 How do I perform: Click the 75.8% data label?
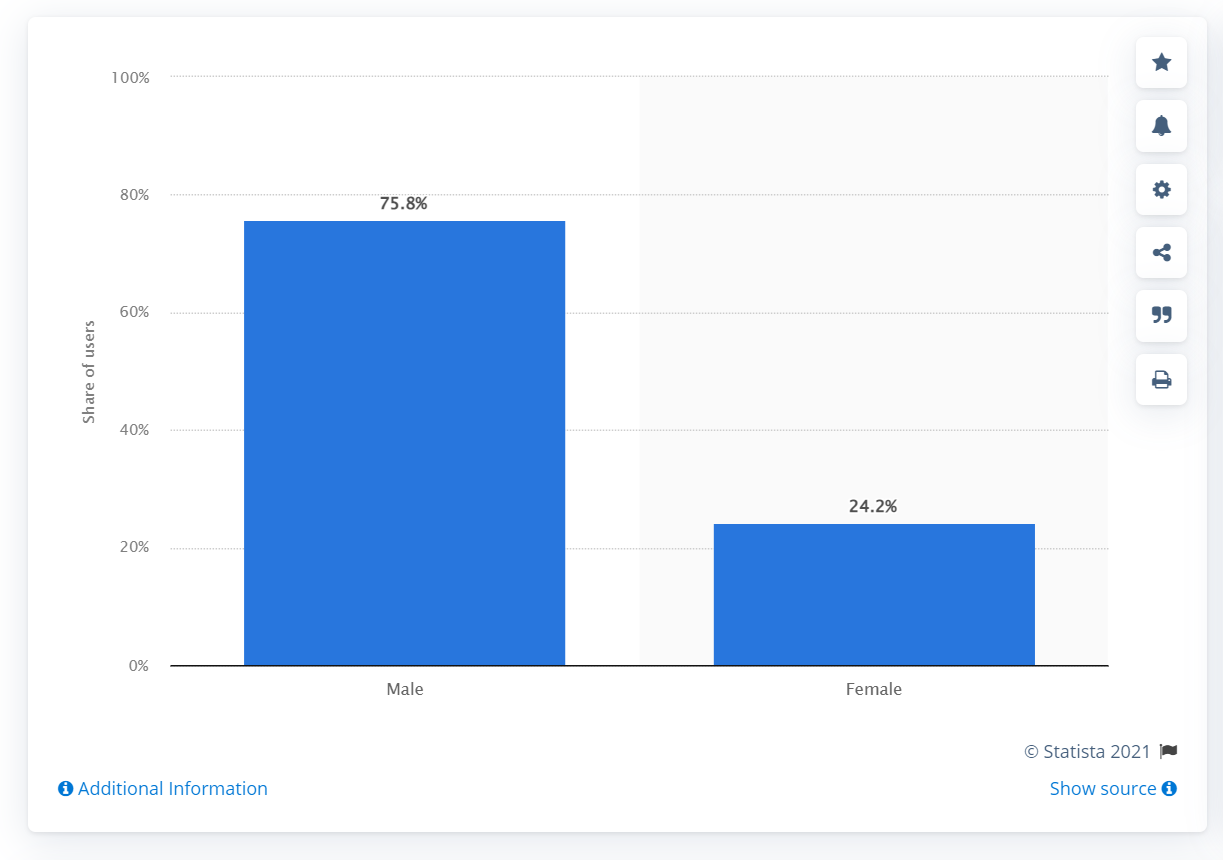pos(403,204)
